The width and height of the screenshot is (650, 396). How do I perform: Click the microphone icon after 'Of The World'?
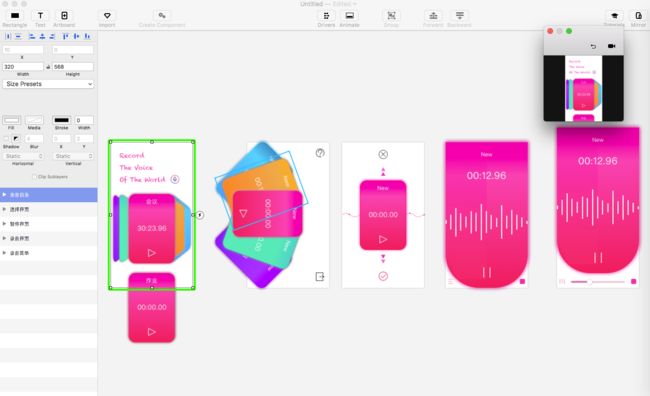(x=175, y=180)
